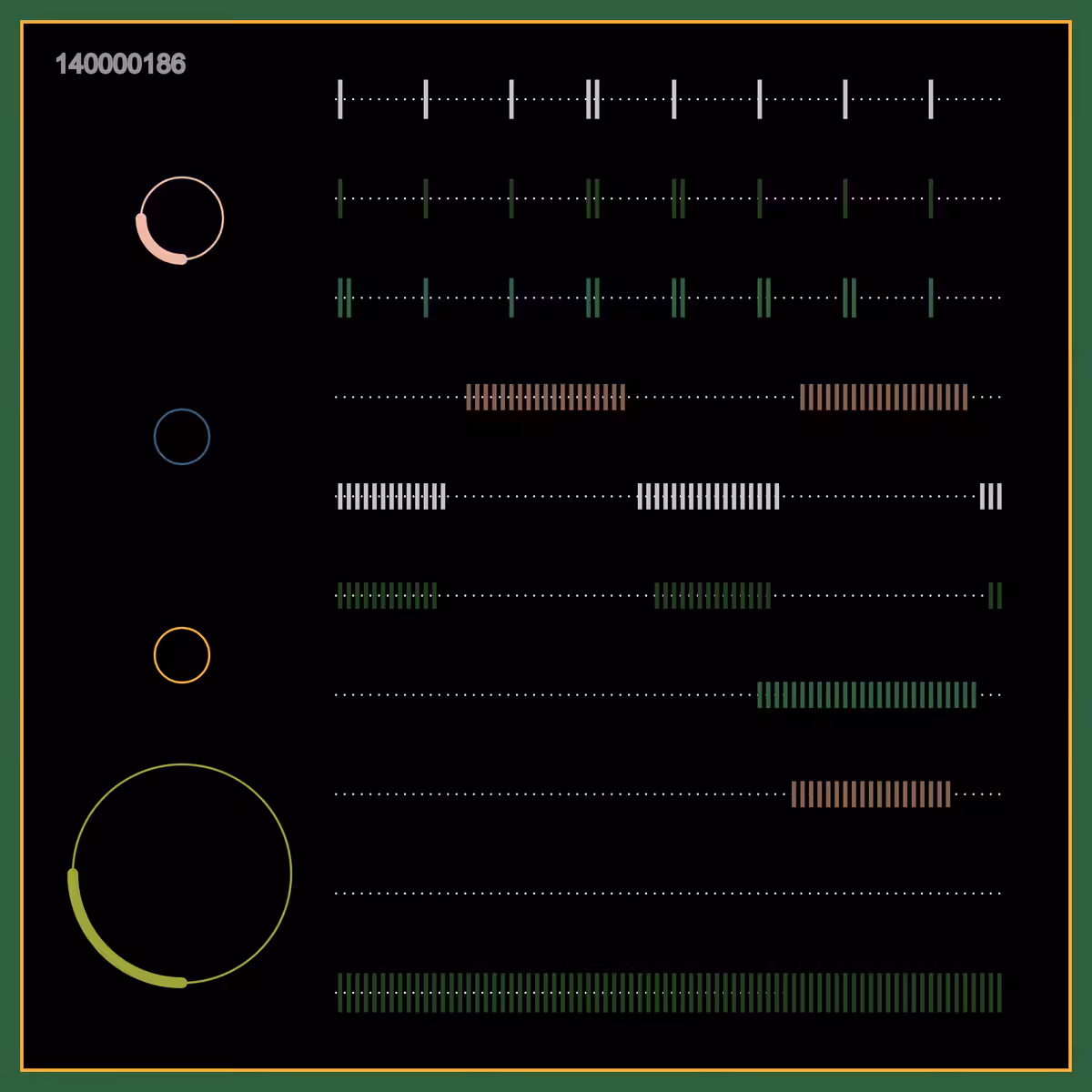Click the leftmost dark green burst in sixth row
Screen dimensions: 1092x1092
[x=387, y=596]
